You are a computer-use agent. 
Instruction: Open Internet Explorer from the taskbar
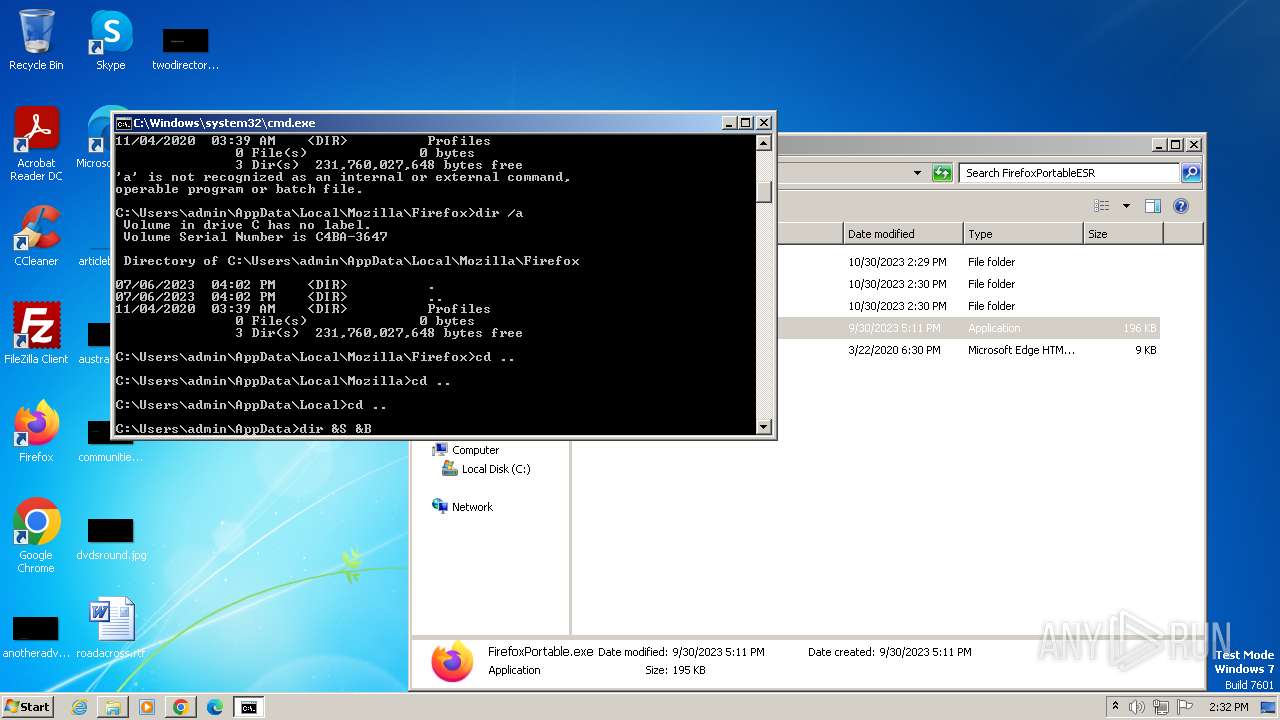click(x=79, y=707)
